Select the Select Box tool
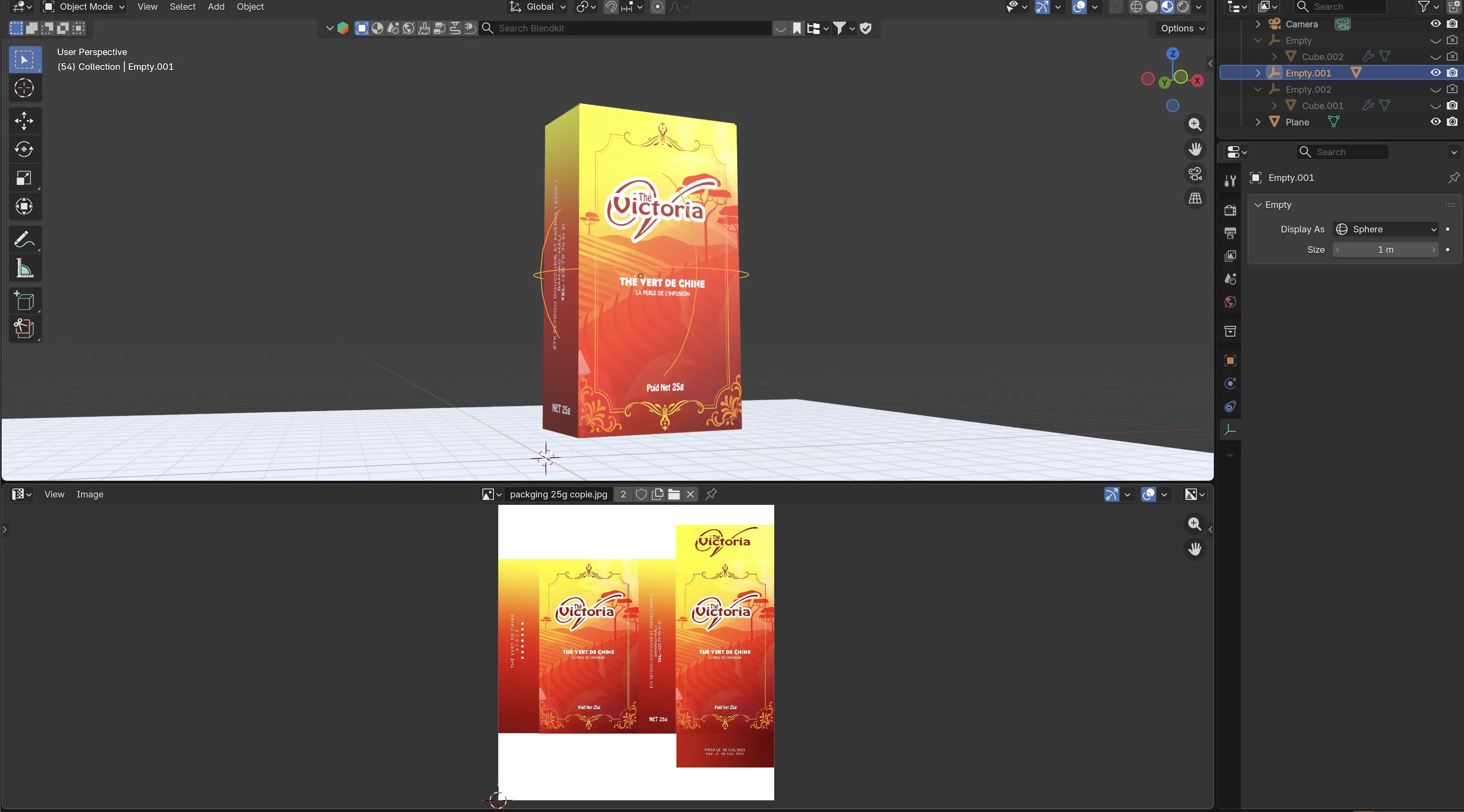 (x=25, y=60)
